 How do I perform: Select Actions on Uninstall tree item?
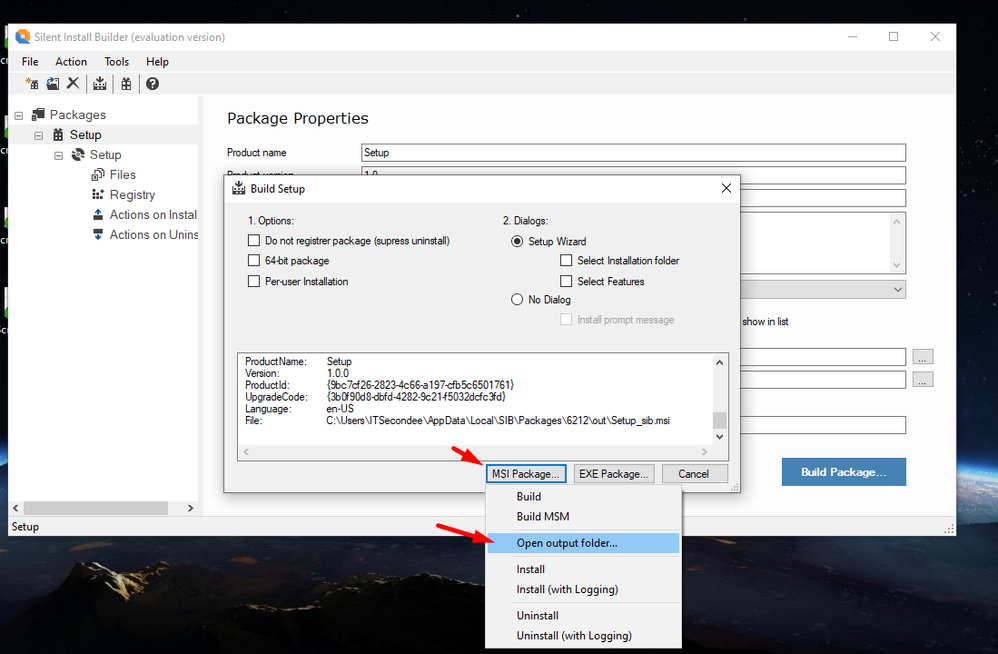(x=153, y=235)
